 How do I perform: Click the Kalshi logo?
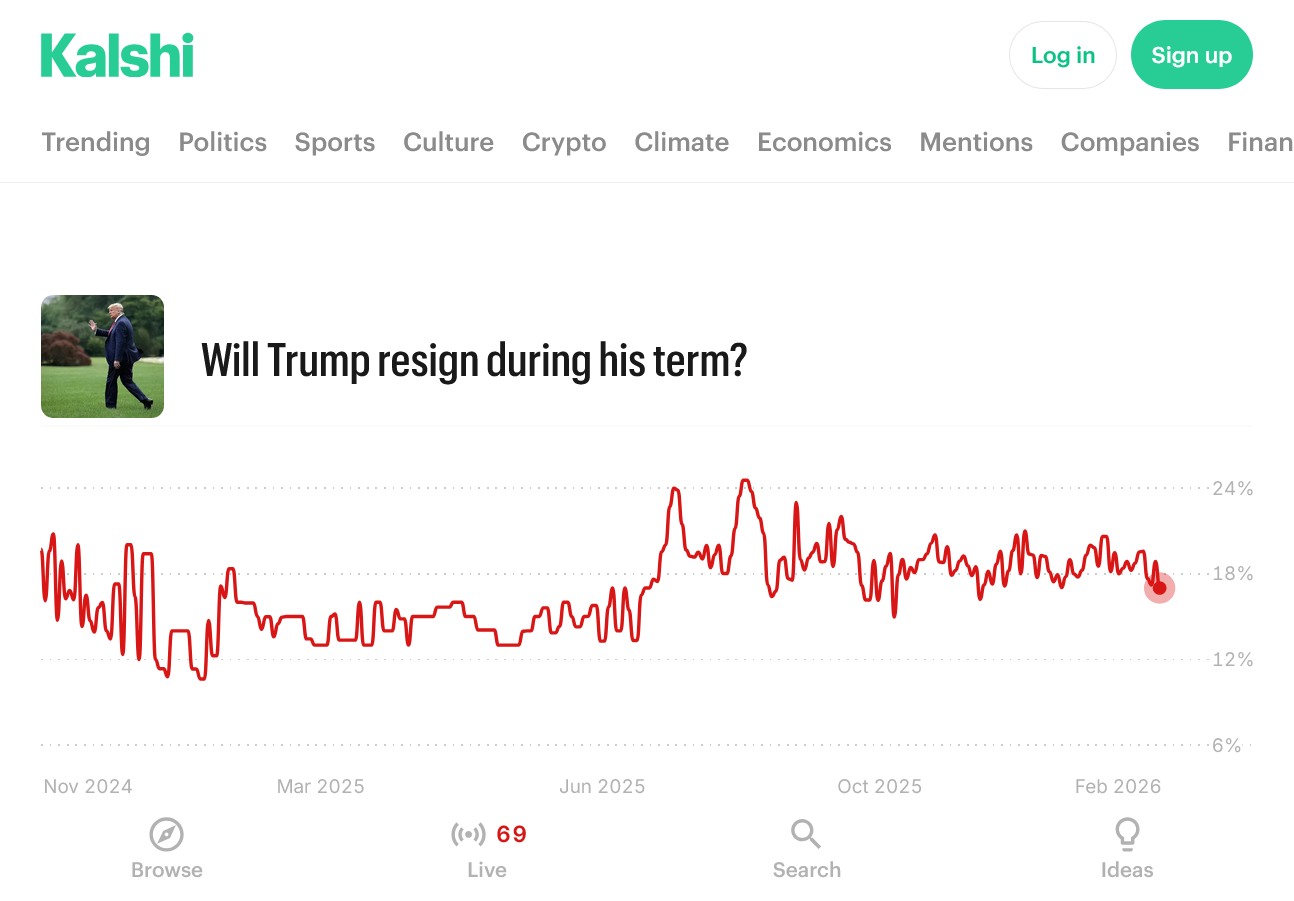(117, 55)
